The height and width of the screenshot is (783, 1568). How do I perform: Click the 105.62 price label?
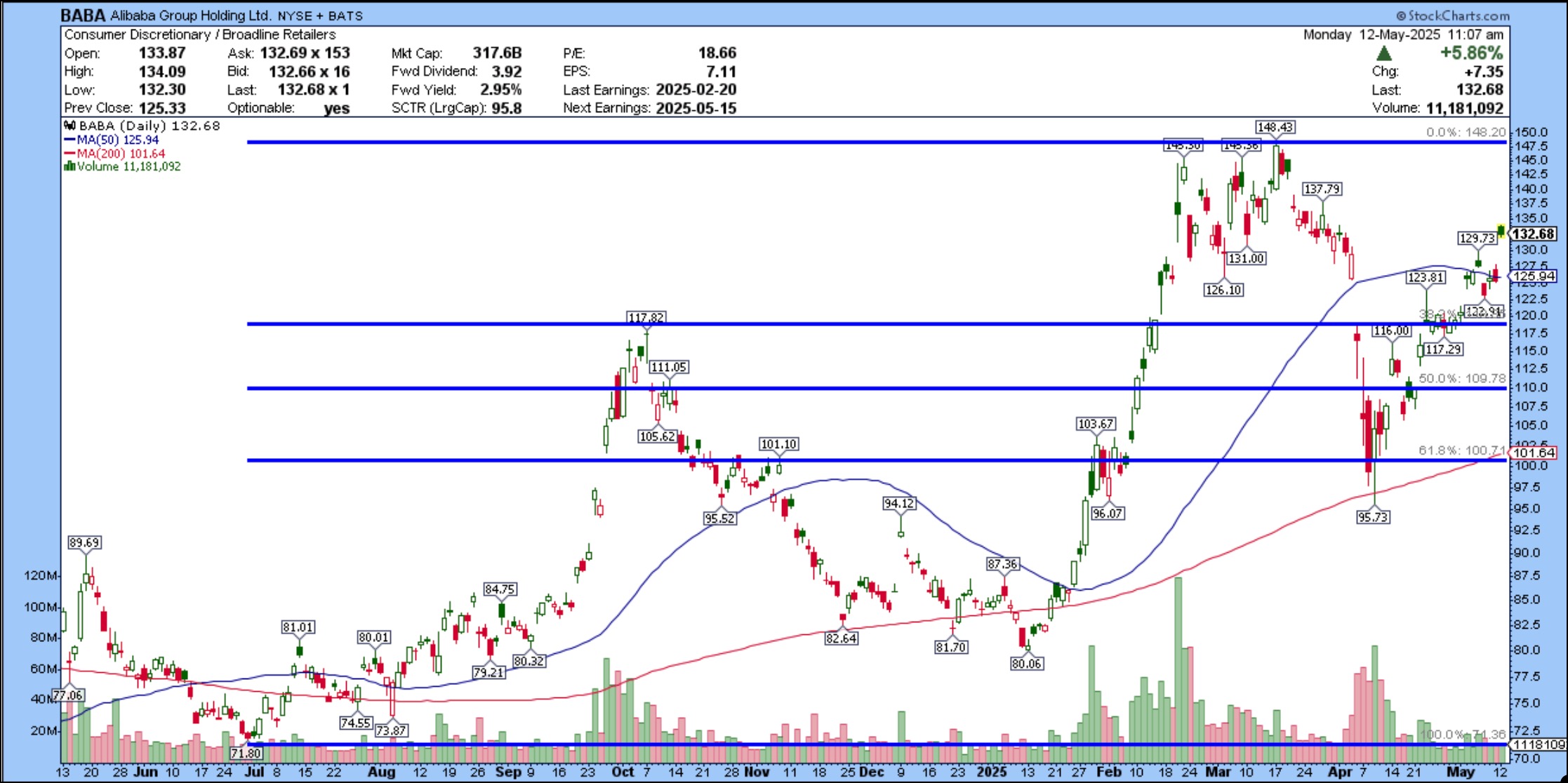pos(658,436)
